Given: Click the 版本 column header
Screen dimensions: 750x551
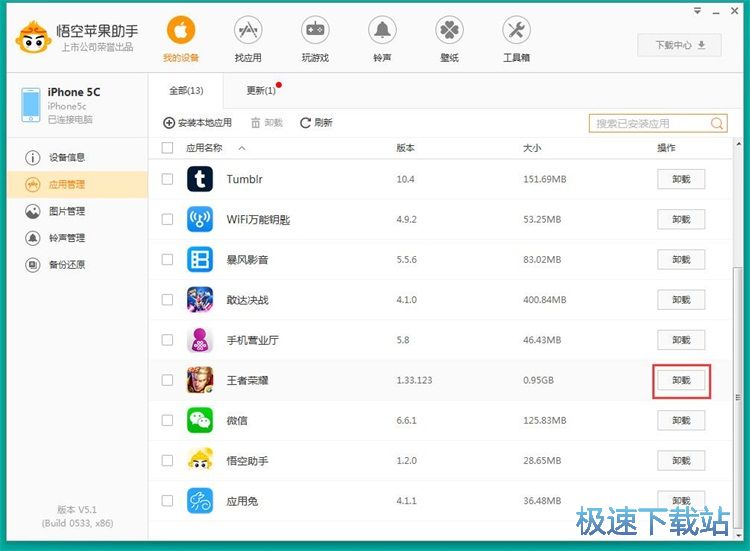Looking at the screenshot, I should (405, 148).
